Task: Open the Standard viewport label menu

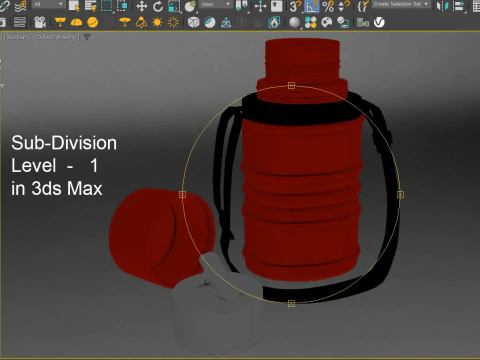Action: 18,37
